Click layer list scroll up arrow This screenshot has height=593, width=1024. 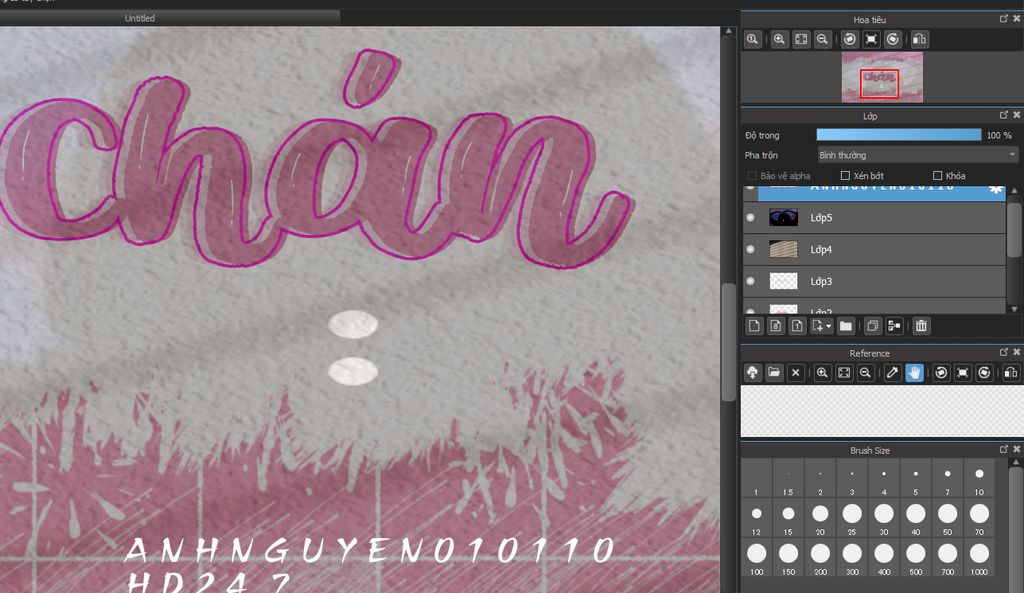[x=1014, y=191]
